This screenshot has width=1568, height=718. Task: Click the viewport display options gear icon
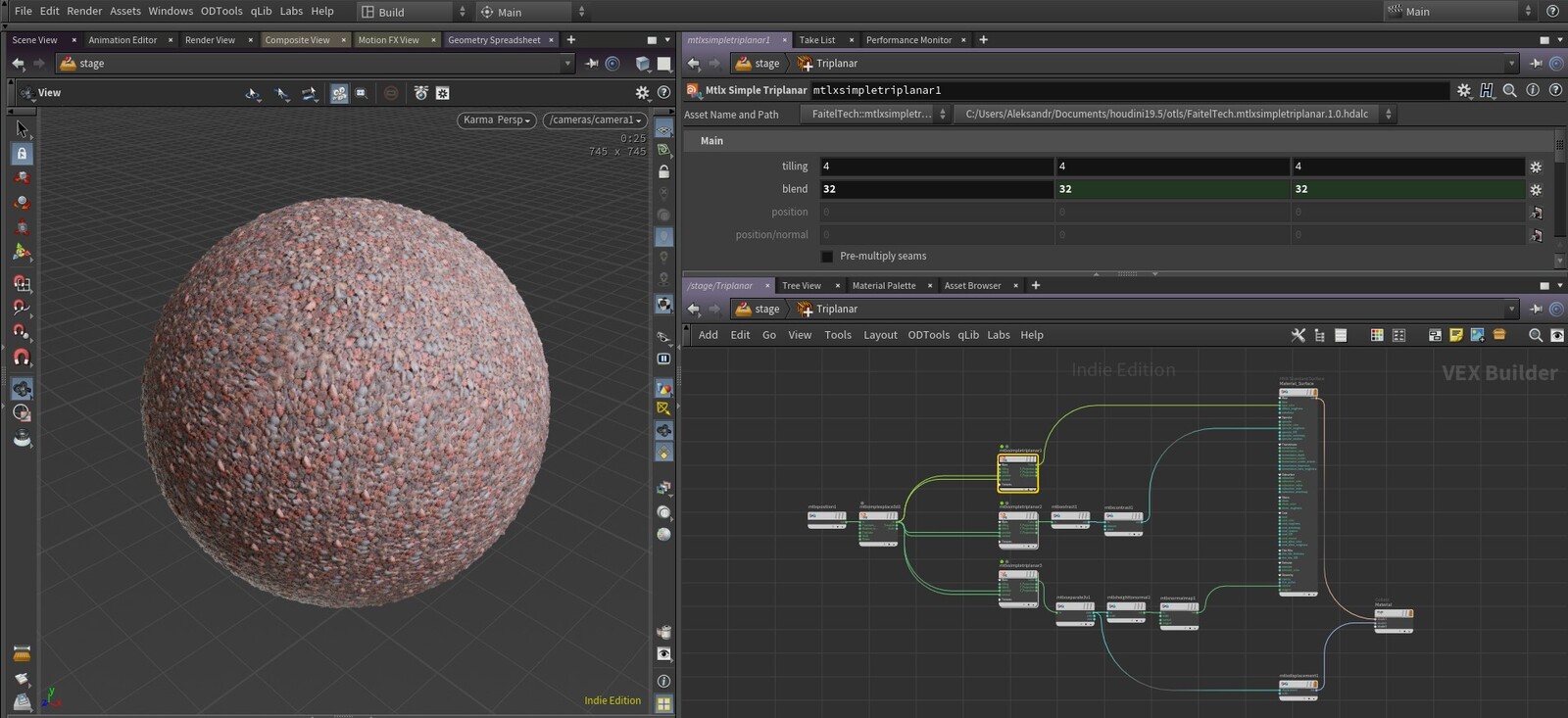coord(642,92)
